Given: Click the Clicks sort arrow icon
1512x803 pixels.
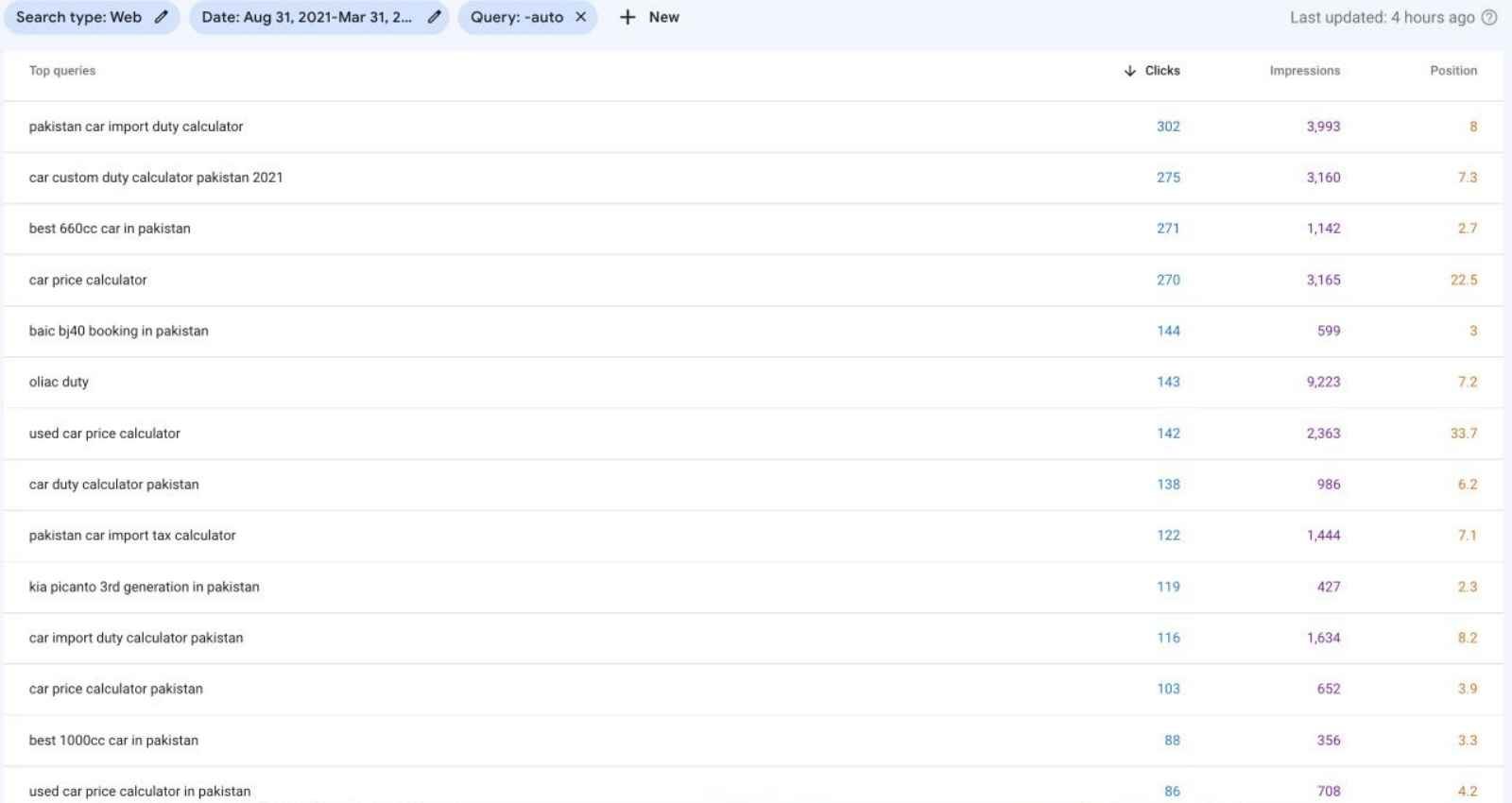Looking at the screenshot, I should point(1129,71).
